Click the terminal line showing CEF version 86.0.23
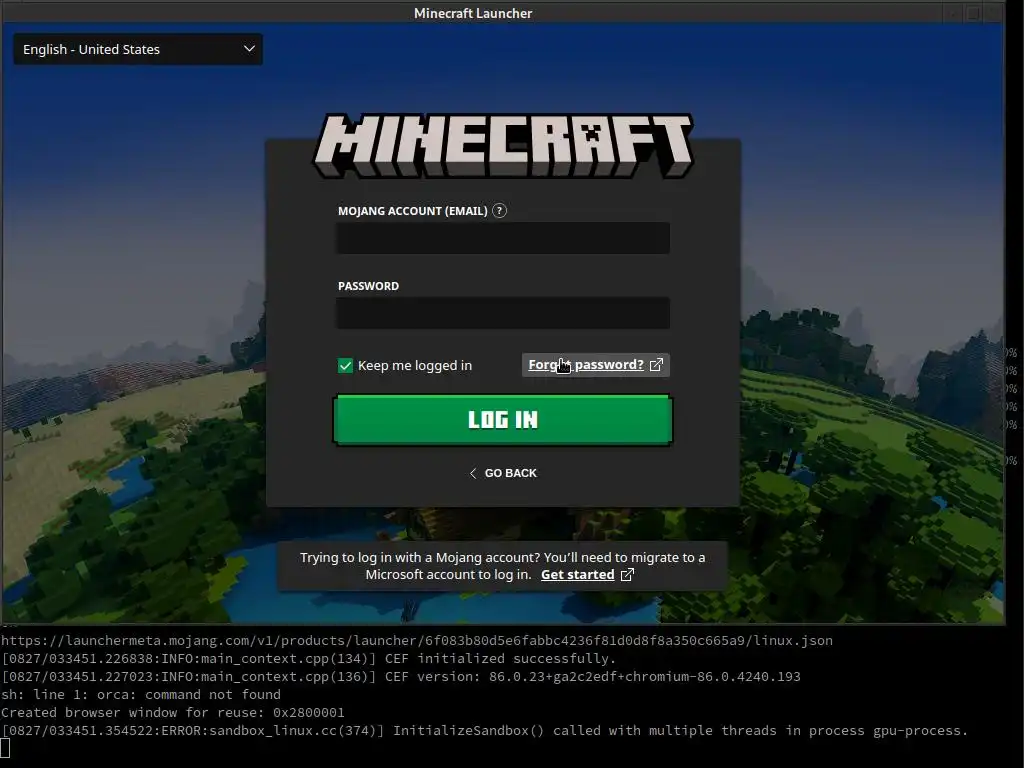Viewport: 1024px width, 768px height. pos(400,677)
